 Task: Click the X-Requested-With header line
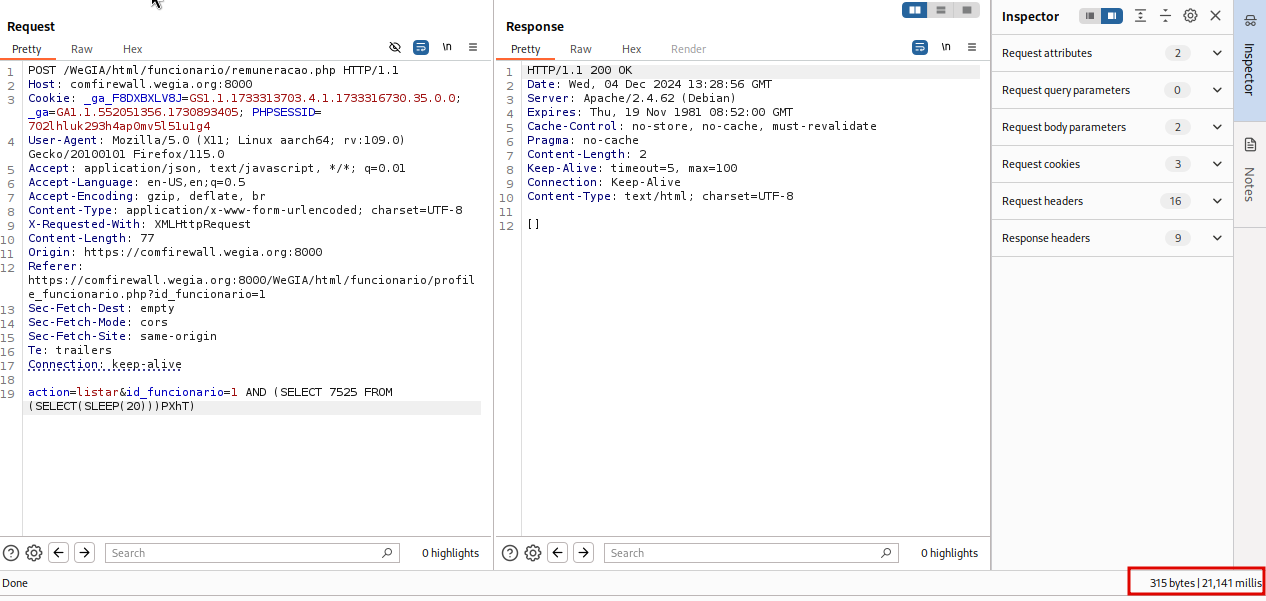[139, 224]
